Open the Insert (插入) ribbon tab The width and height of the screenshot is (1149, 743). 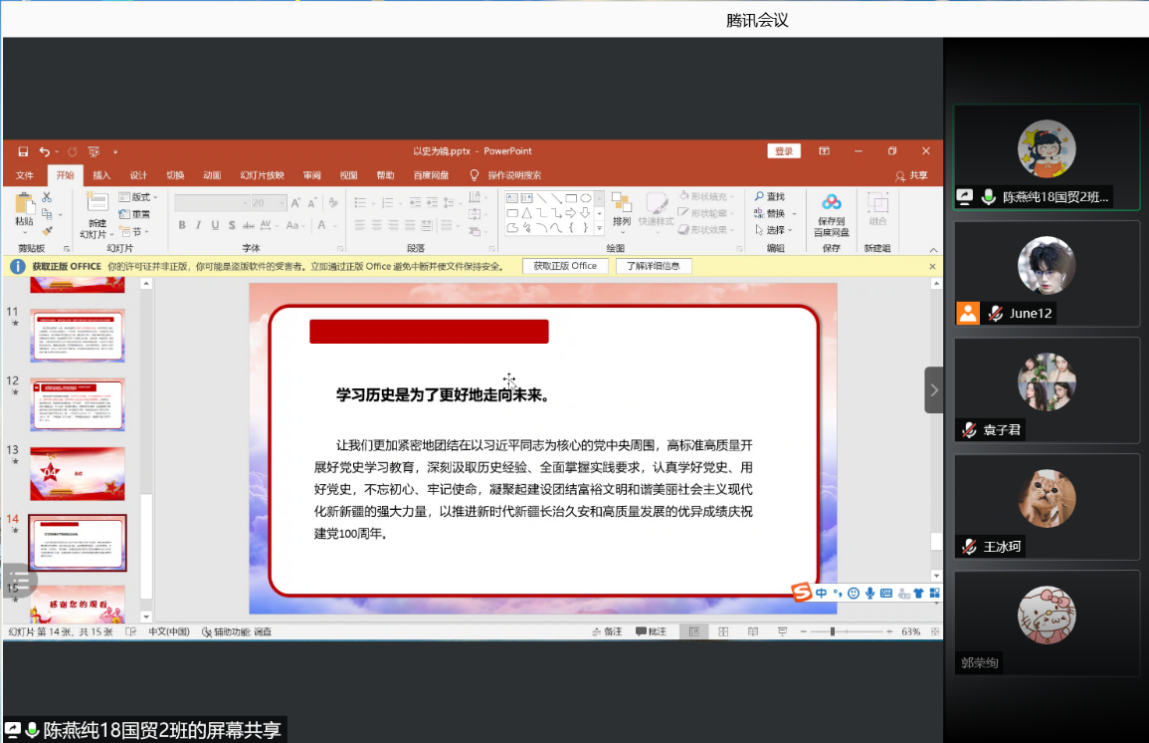pos(101,175)
